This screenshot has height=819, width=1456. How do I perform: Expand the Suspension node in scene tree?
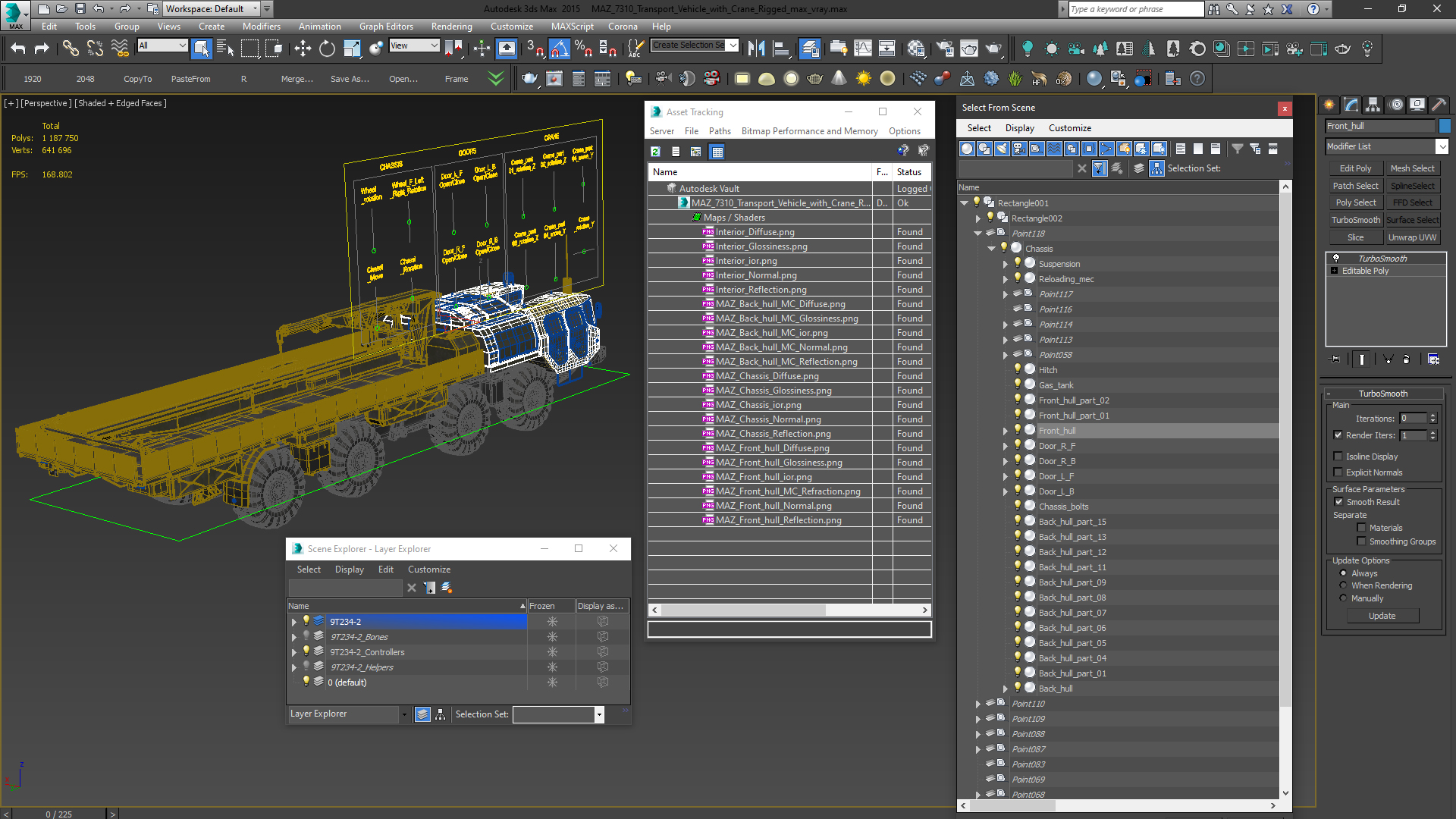pyautogui.click(x=1006, y=264)
